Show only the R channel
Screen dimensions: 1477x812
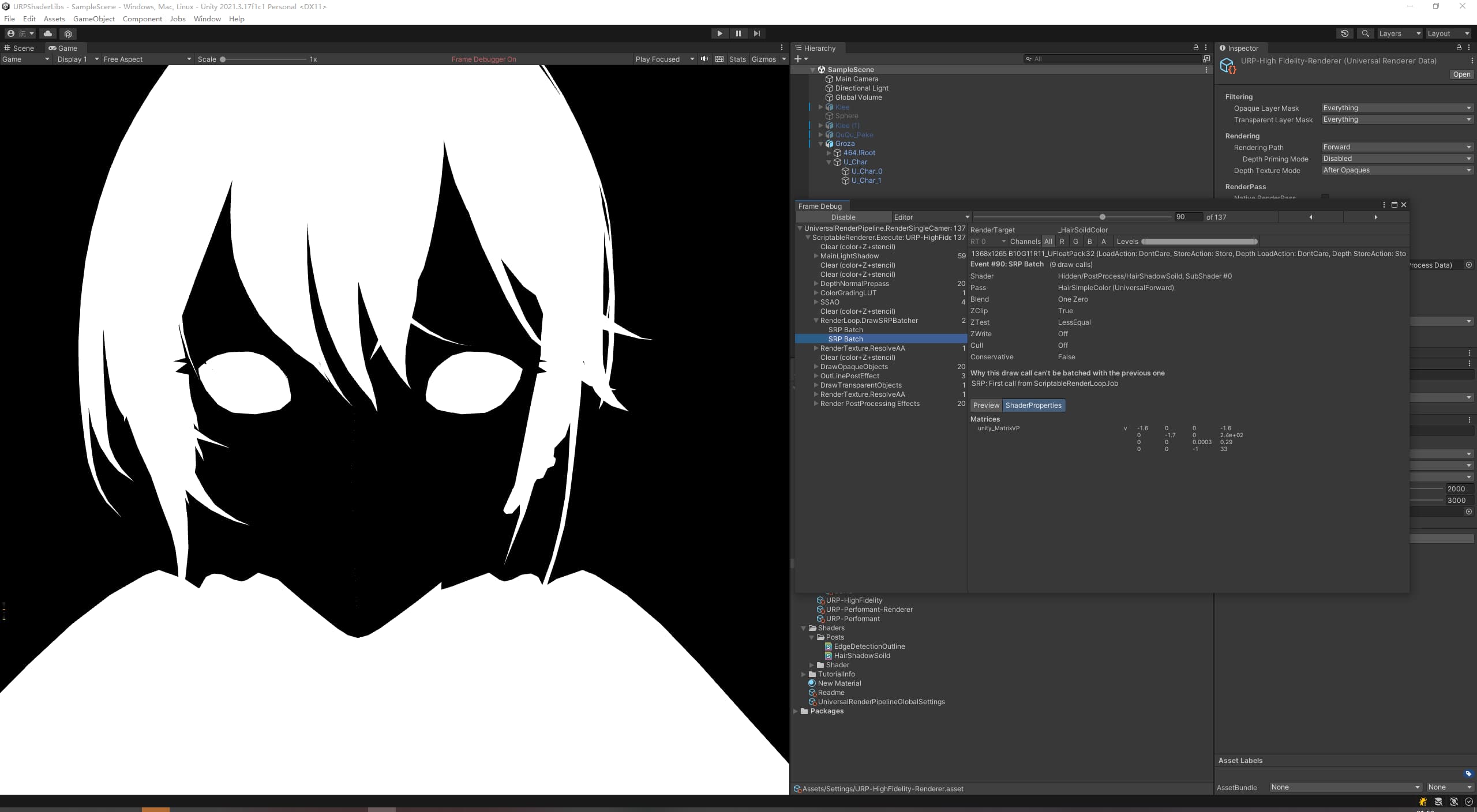tap(1062, 242)
